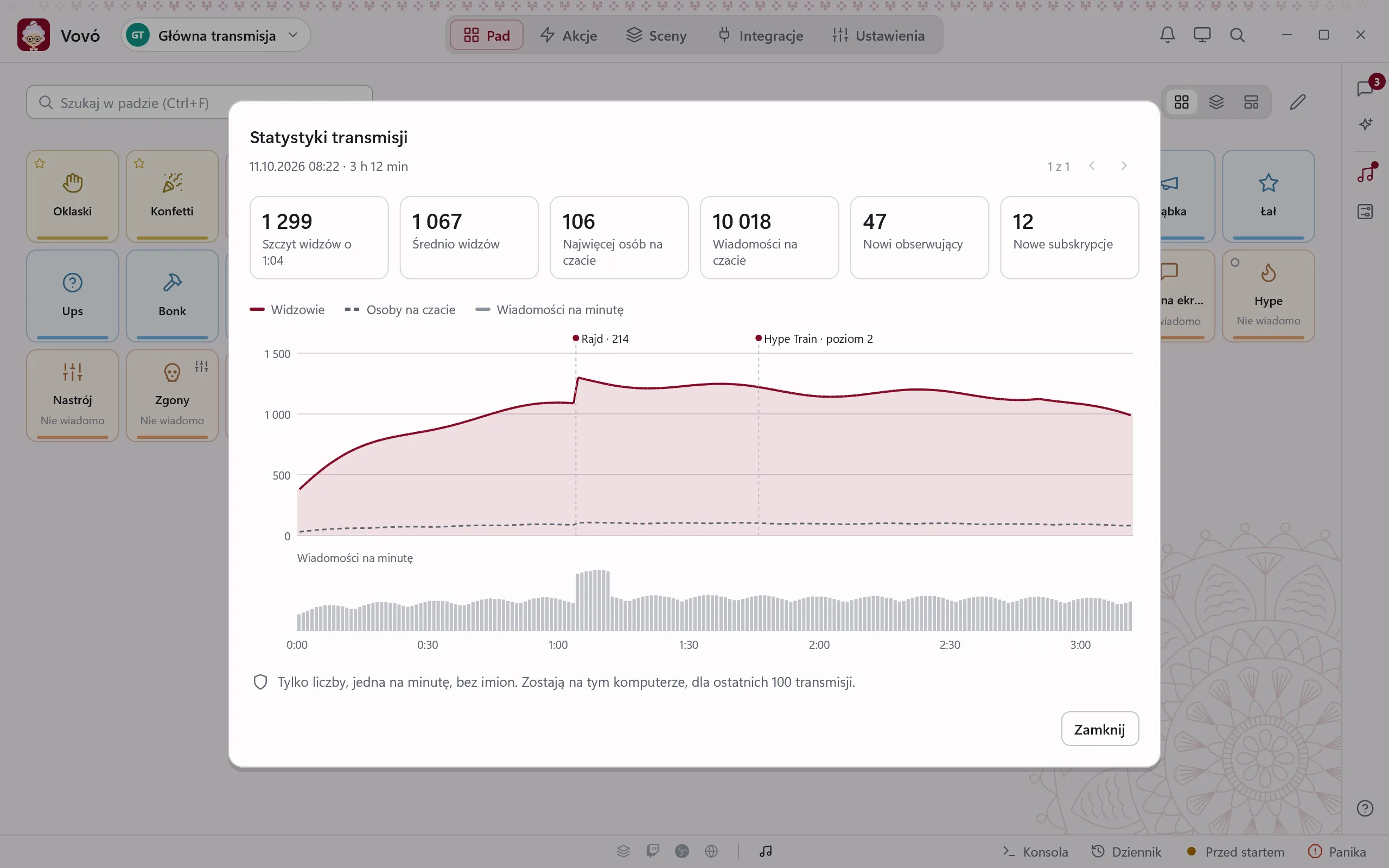Go to previous stream statistics
The image size is (1389, 868).
[1092, 166]
